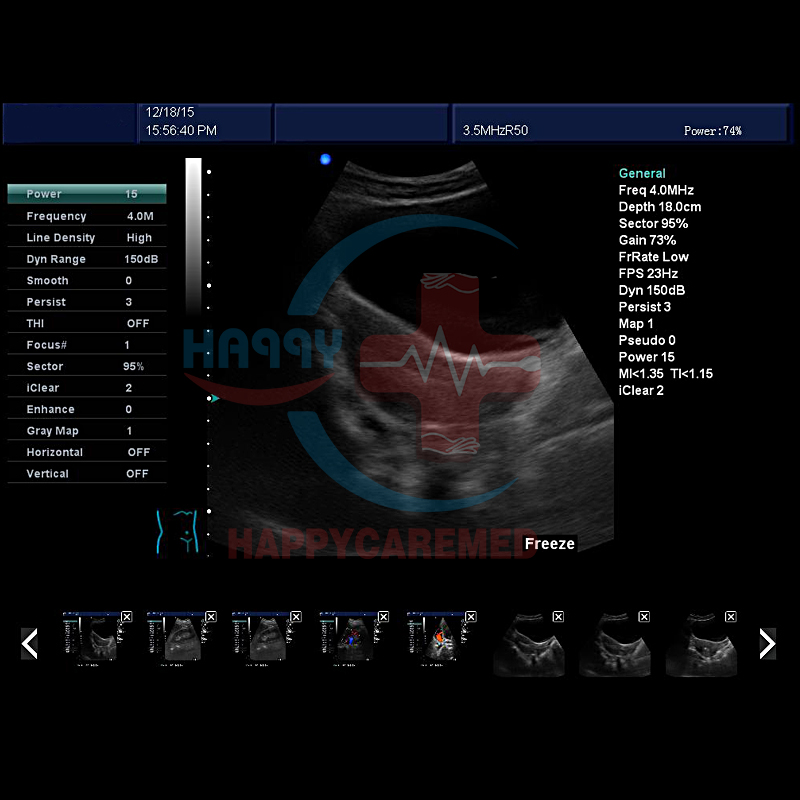This screenshot has height=800, width=800.
Task: Click the Power:74% header indicator
Action: 713,131
